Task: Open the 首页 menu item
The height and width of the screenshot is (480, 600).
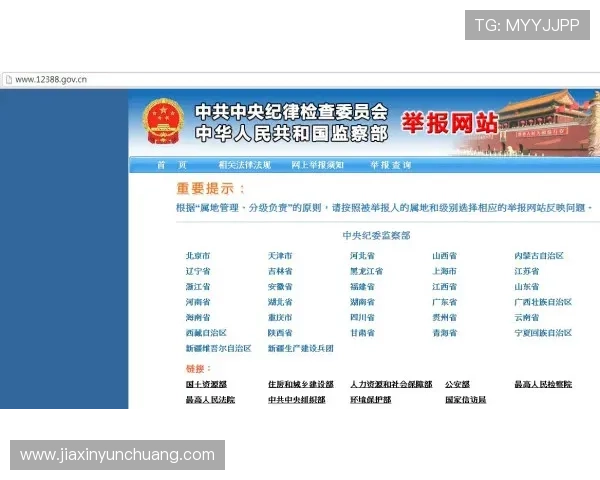Action: 172,165
